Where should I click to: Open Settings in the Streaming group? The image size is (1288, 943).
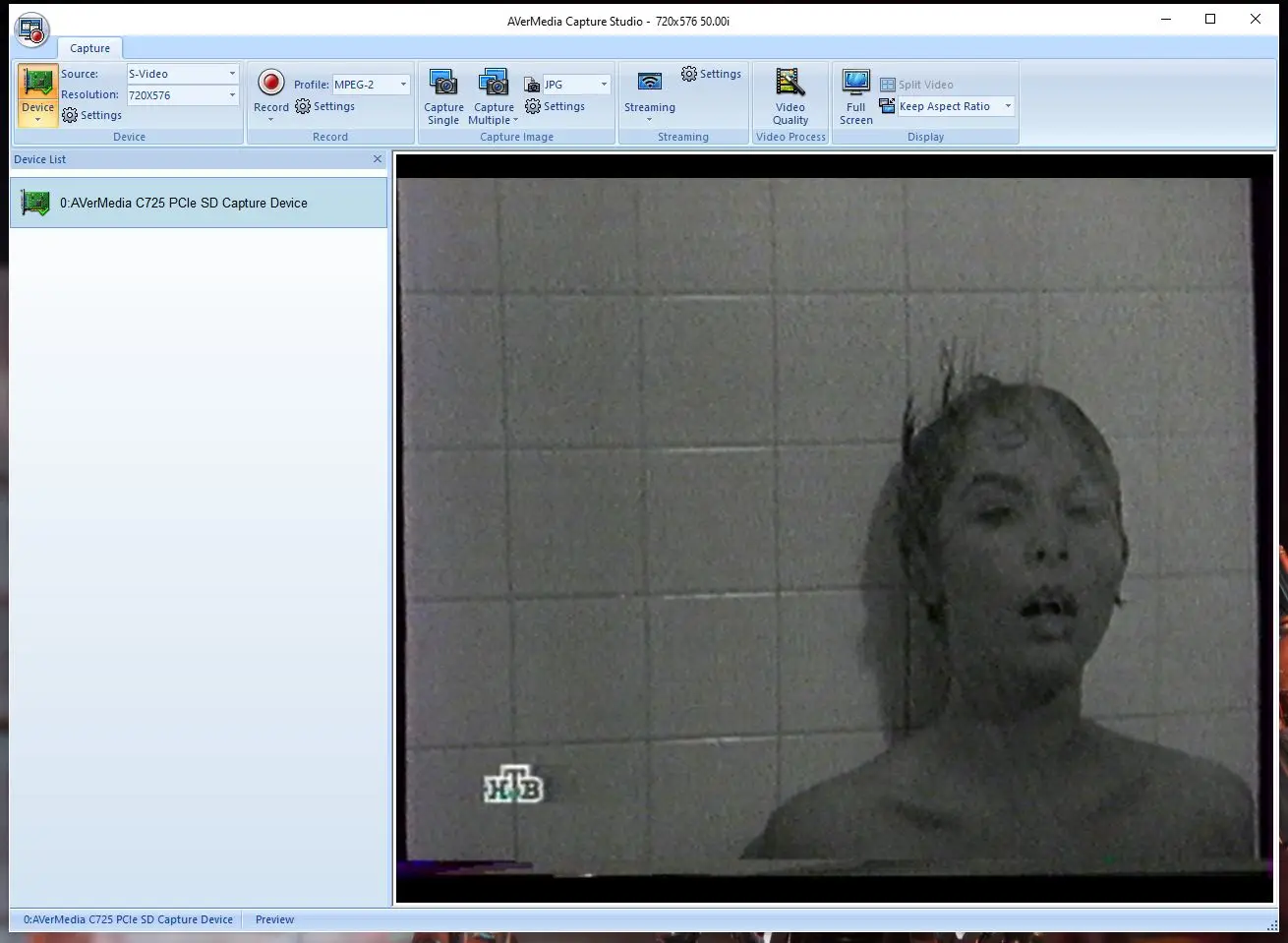click(x=711, y=74)
